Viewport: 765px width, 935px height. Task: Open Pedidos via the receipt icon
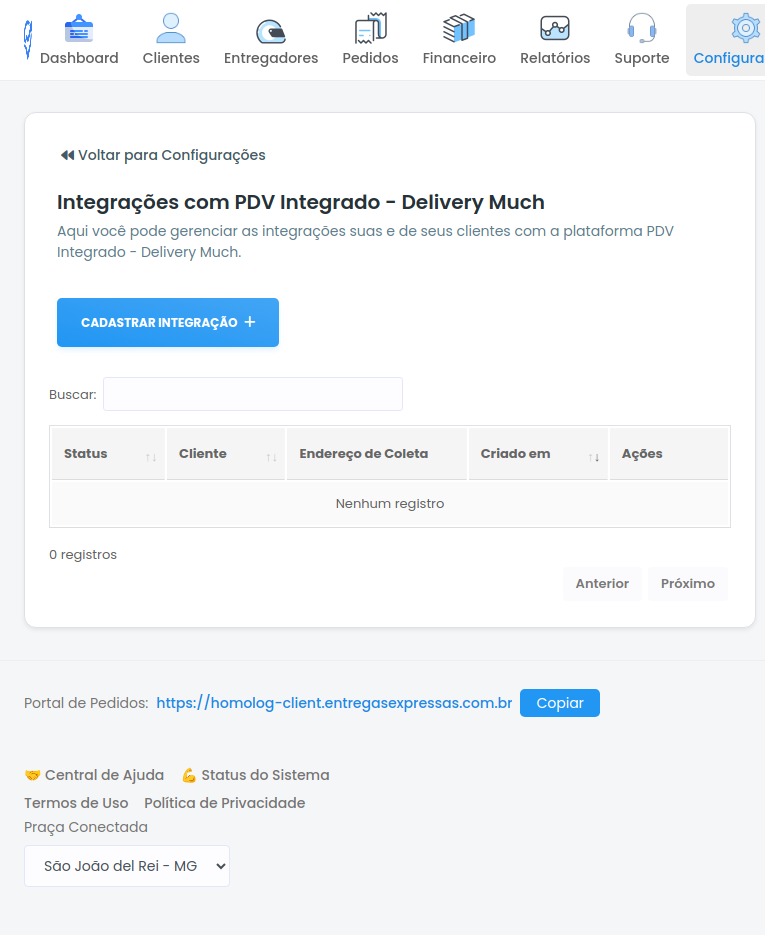(x=370, y=27)
